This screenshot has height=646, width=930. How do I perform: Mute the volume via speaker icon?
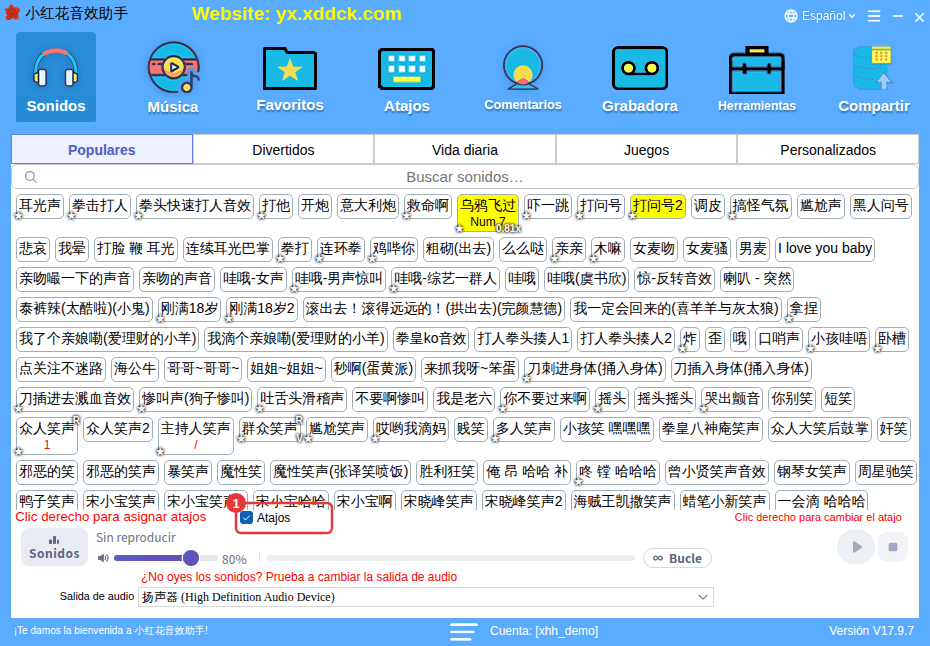click(x=103, y=558)
